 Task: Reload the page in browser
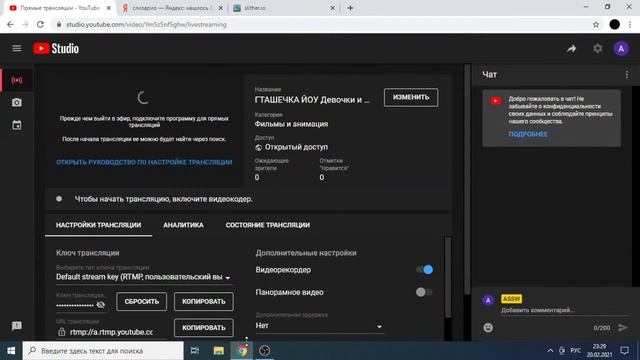tap(40, 24)
